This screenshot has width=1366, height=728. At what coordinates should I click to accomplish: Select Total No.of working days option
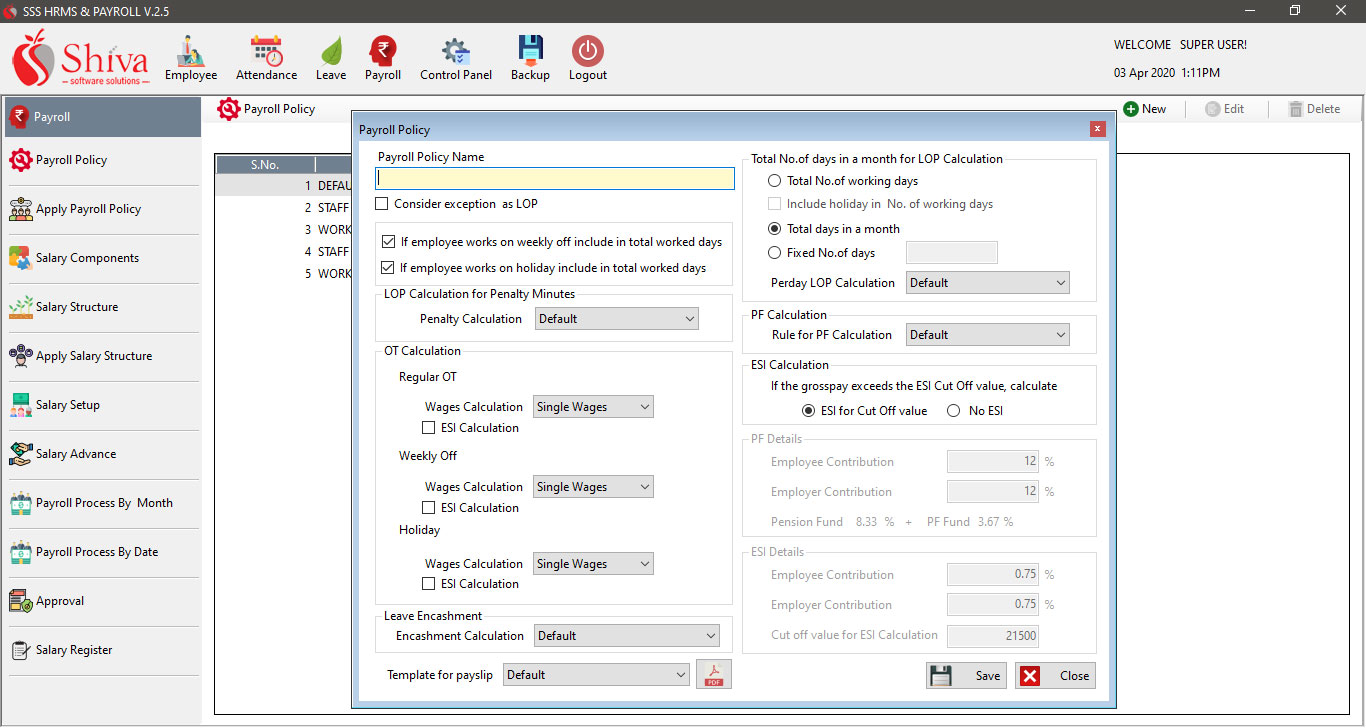[x=775, y=181]
